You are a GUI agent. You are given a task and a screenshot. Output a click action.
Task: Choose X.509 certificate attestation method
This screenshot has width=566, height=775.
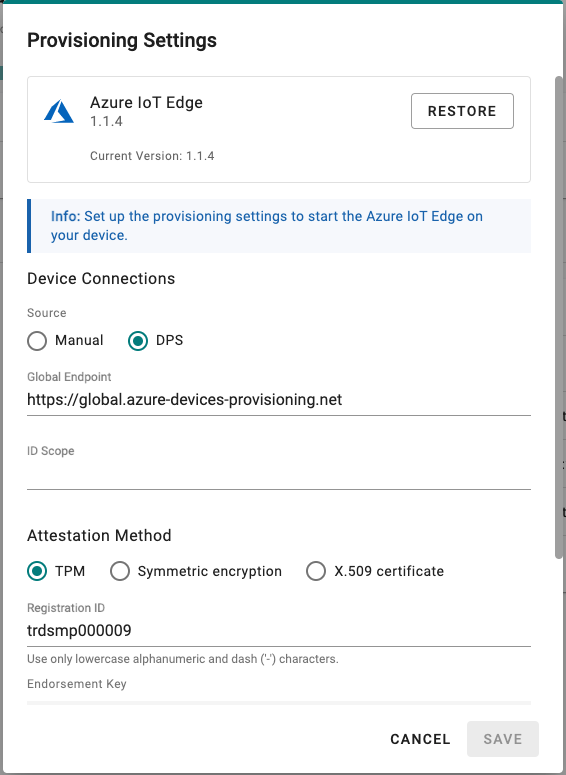pos(316,571)
